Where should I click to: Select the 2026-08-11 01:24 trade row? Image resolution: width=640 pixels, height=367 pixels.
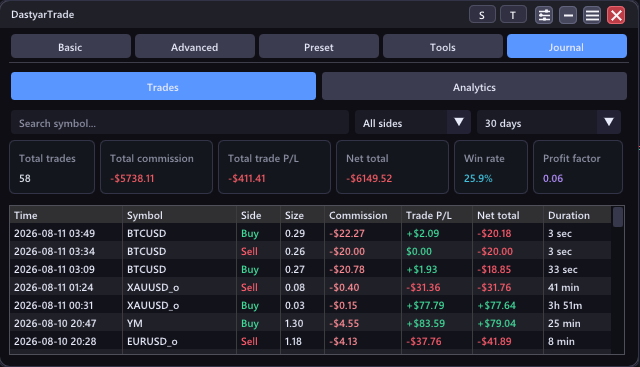click(x=311, y=287)
